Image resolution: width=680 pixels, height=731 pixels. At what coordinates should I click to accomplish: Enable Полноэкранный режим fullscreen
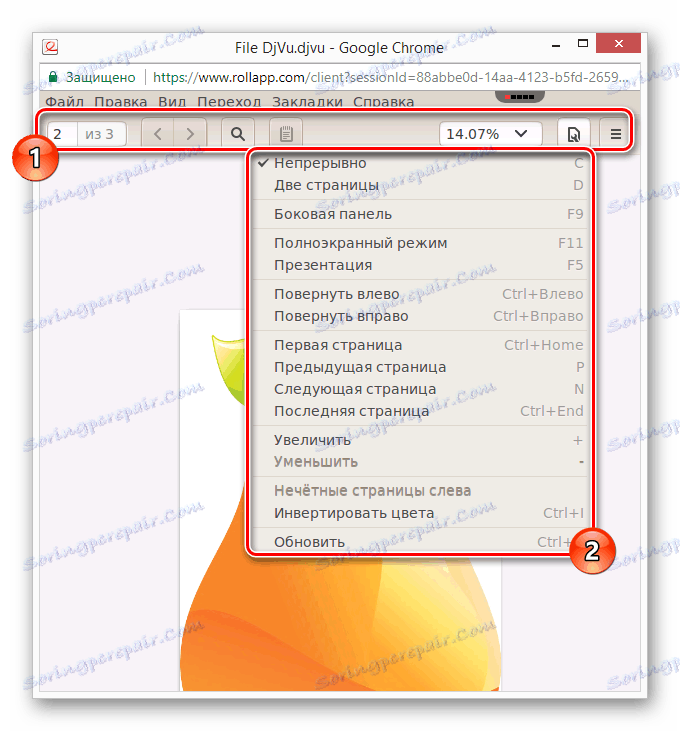click(x=419, y=243)
